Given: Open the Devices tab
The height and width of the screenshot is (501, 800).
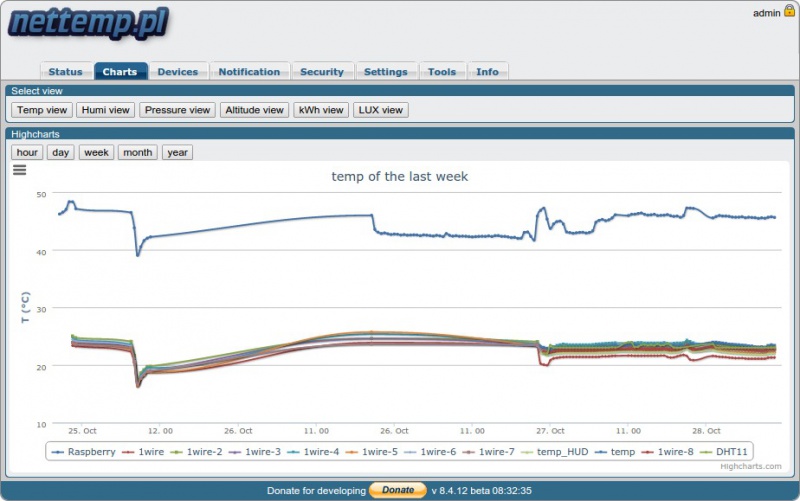Looking at the screenshot, I should 178,72.
